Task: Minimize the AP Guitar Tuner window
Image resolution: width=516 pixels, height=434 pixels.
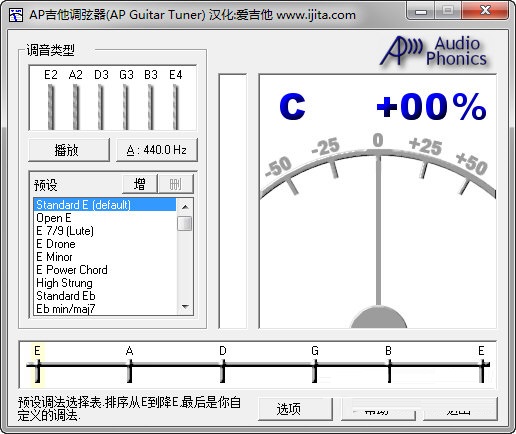Action: pyautogui.click(x=421, y=11)
